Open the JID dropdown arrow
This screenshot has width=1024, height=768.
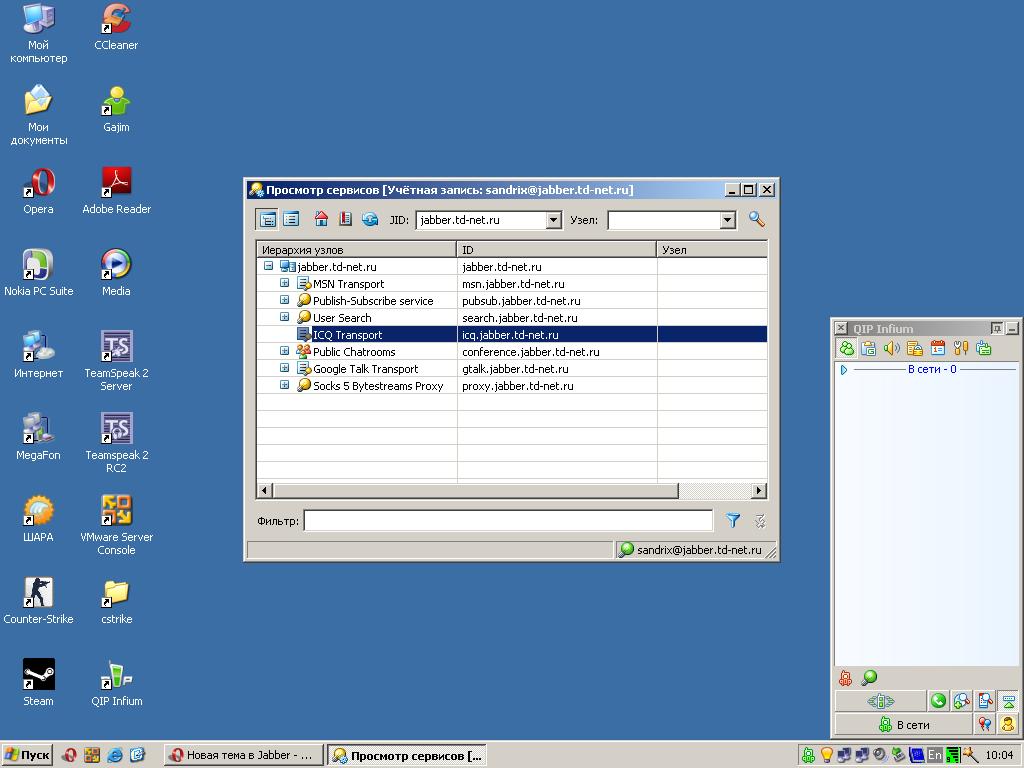click(553, 220)
